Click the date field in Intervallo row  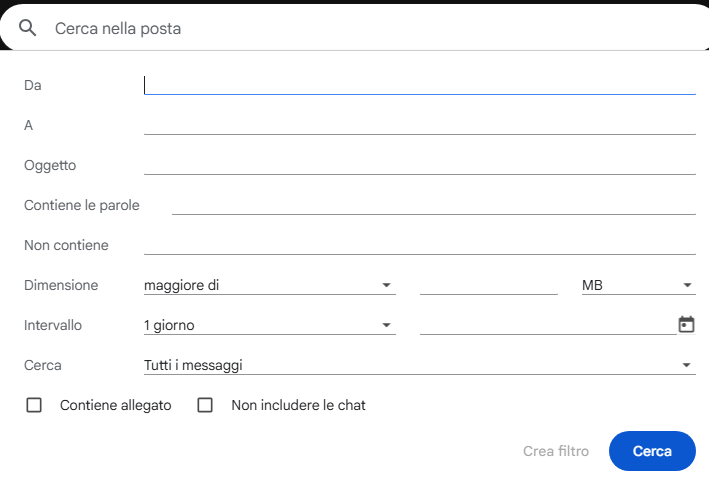point(547,325)
